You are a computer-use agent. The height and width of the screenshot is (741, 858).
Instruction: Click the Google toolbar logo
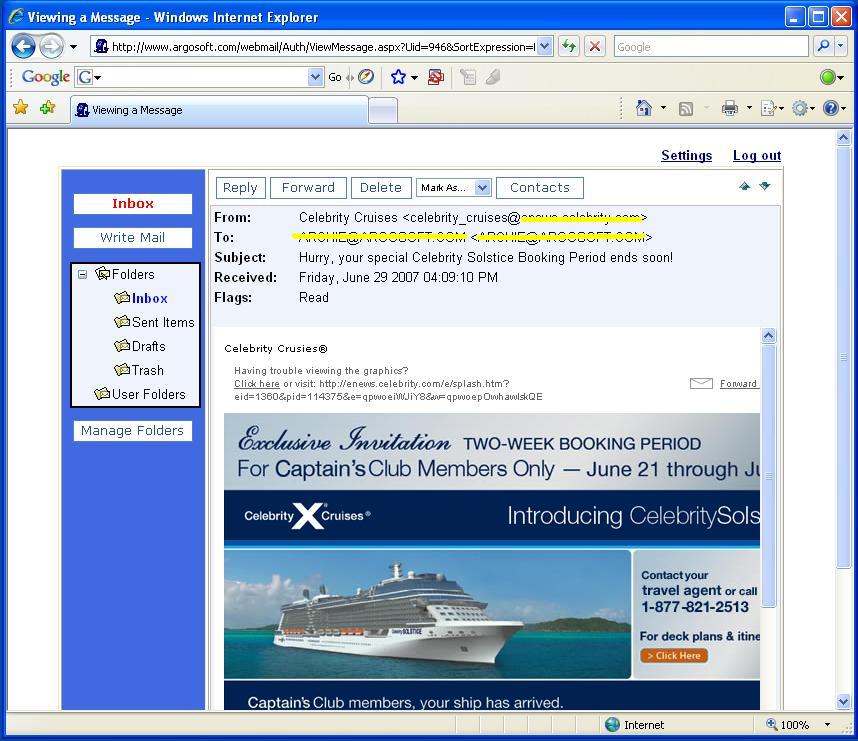pos(45,77)
